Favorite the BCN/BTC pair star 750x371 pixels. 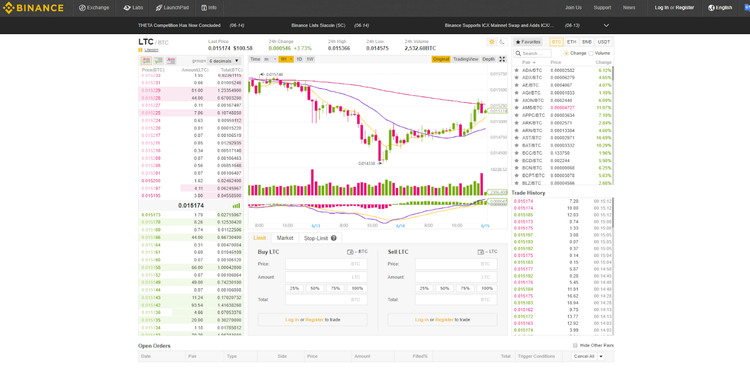point(517,168)
